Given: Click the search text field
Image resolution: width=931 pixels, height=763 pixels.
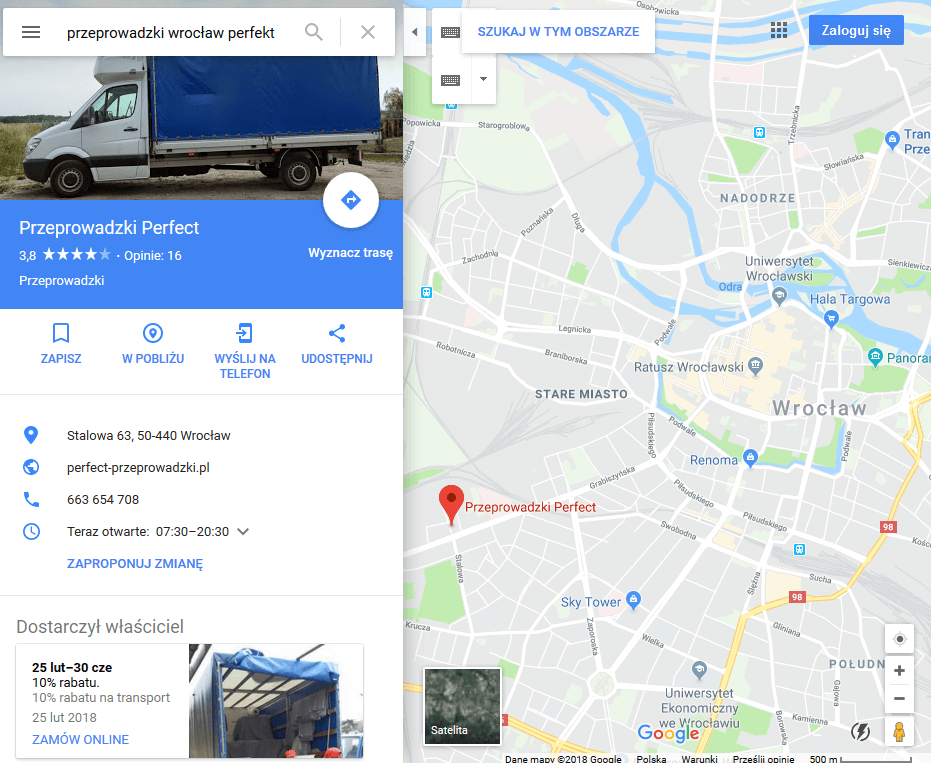Looking at the screenshot, I should point(172,32).
